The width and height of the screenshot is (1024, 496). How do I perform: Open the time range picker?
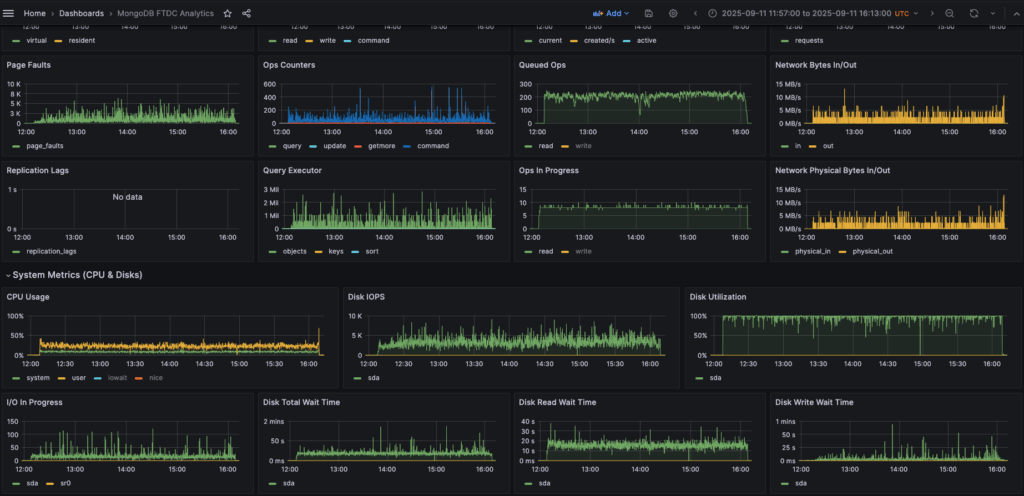pos(810,13)
